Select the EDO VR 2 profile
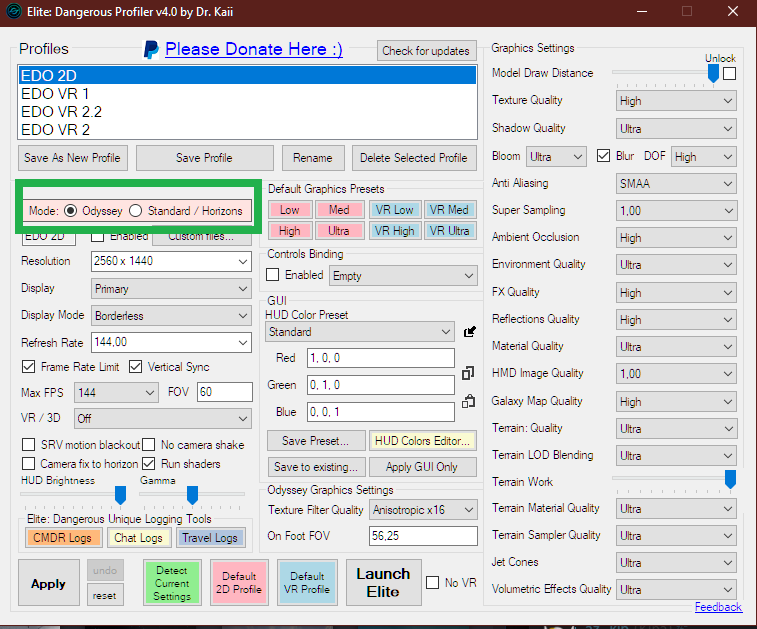The width and height of the screenshot is (757, 629). (247, 129)
